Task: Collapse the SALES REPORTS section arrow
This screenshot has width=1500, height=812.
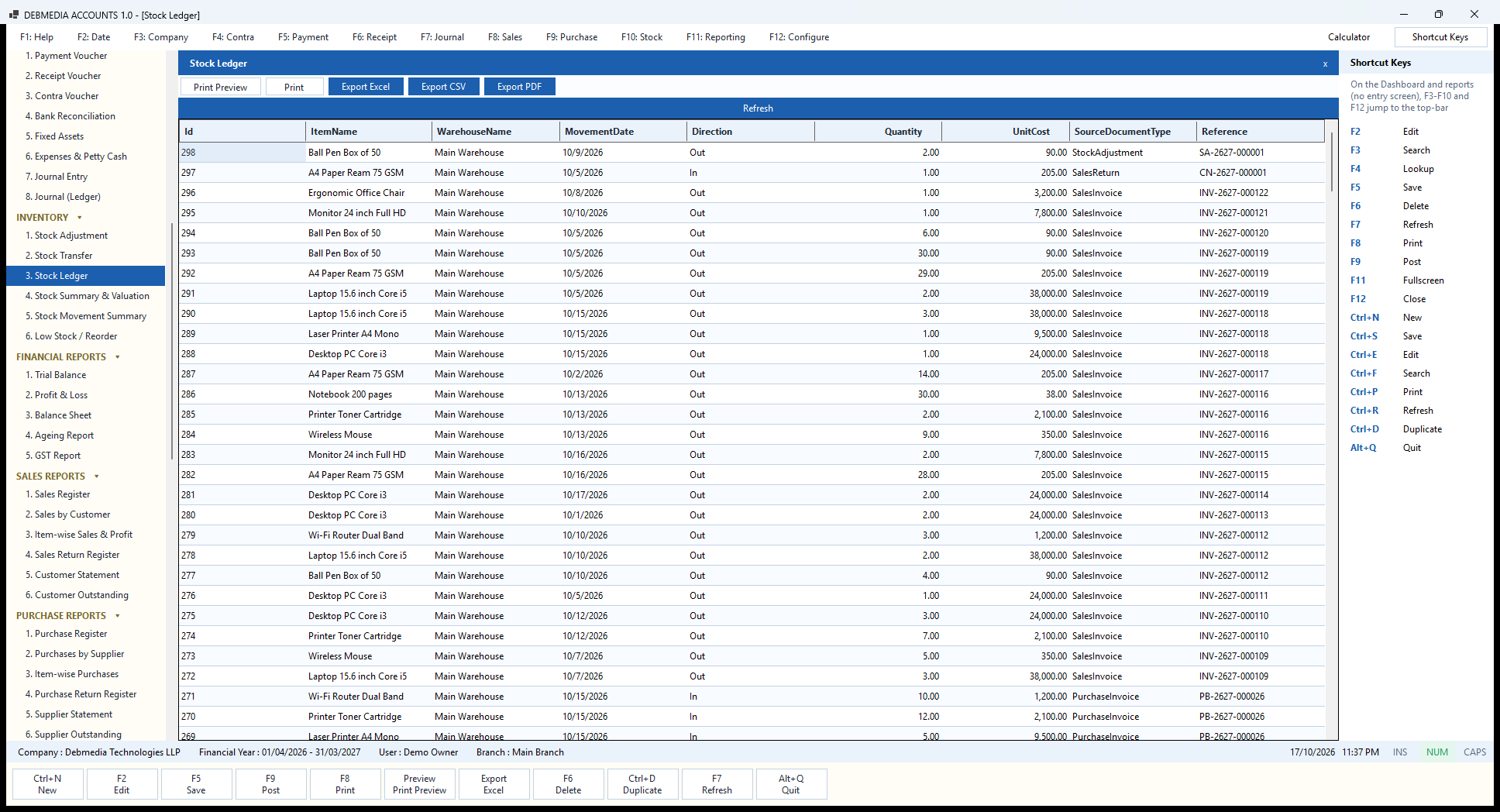Action: click(x=96, y=477)
